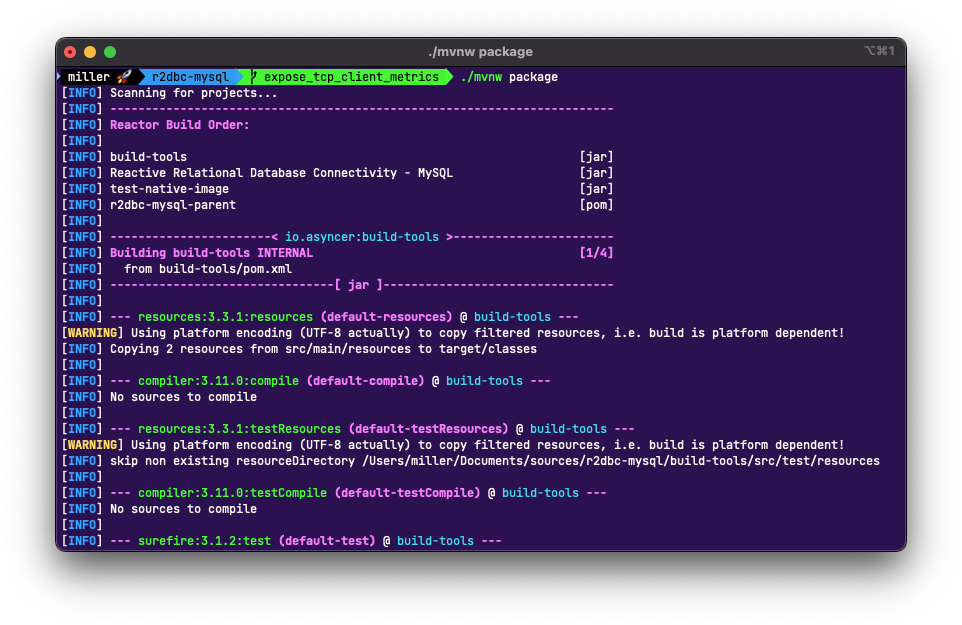Click the git branch icon in prompt

(253, 77)
